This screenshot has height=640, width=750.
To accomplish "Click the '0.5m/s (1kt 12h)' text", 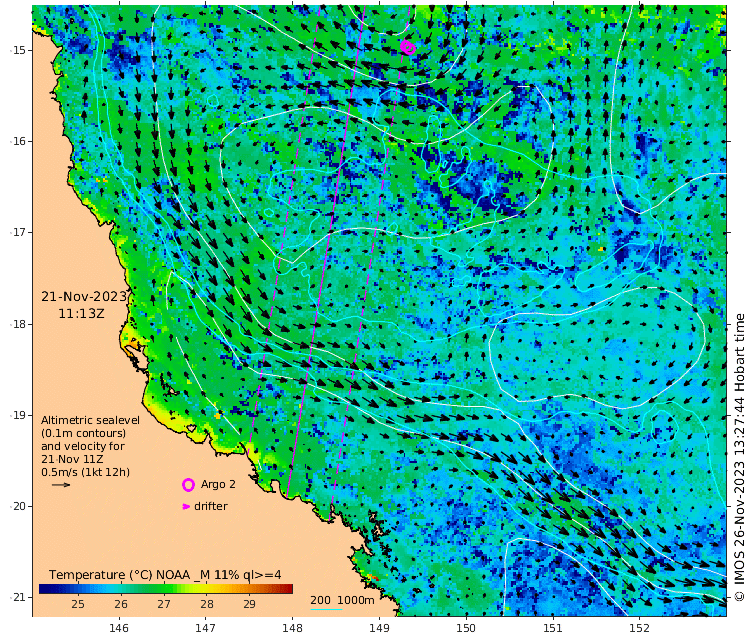I will coord(85,472).
